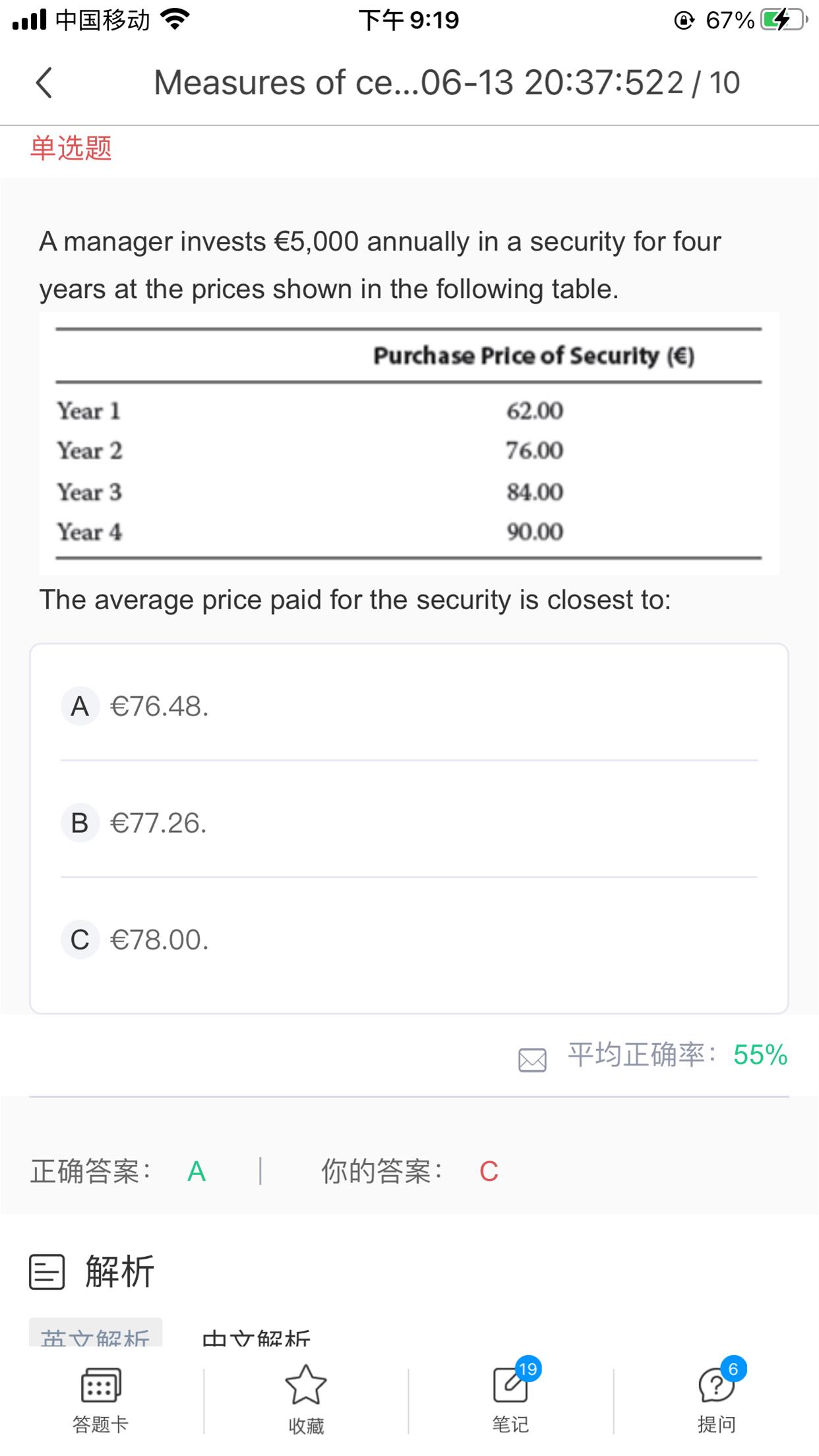Select option A circle
Viewport: 819px width, 1456px height.
pos(80,706)
